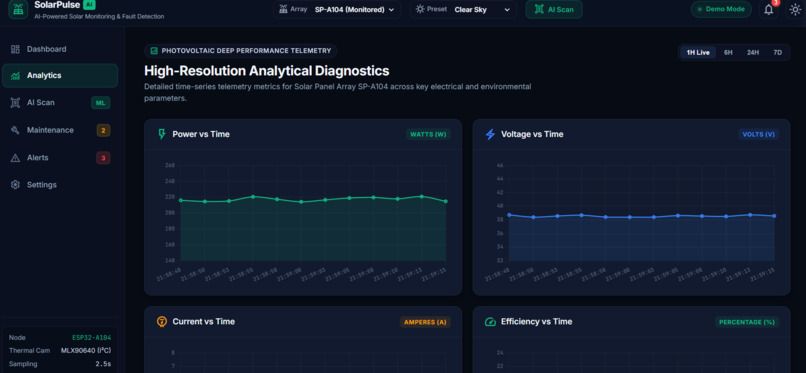Viewport: 806px width, 373px height.
Task: Toggle light theme sun icon
Action: 795,9
